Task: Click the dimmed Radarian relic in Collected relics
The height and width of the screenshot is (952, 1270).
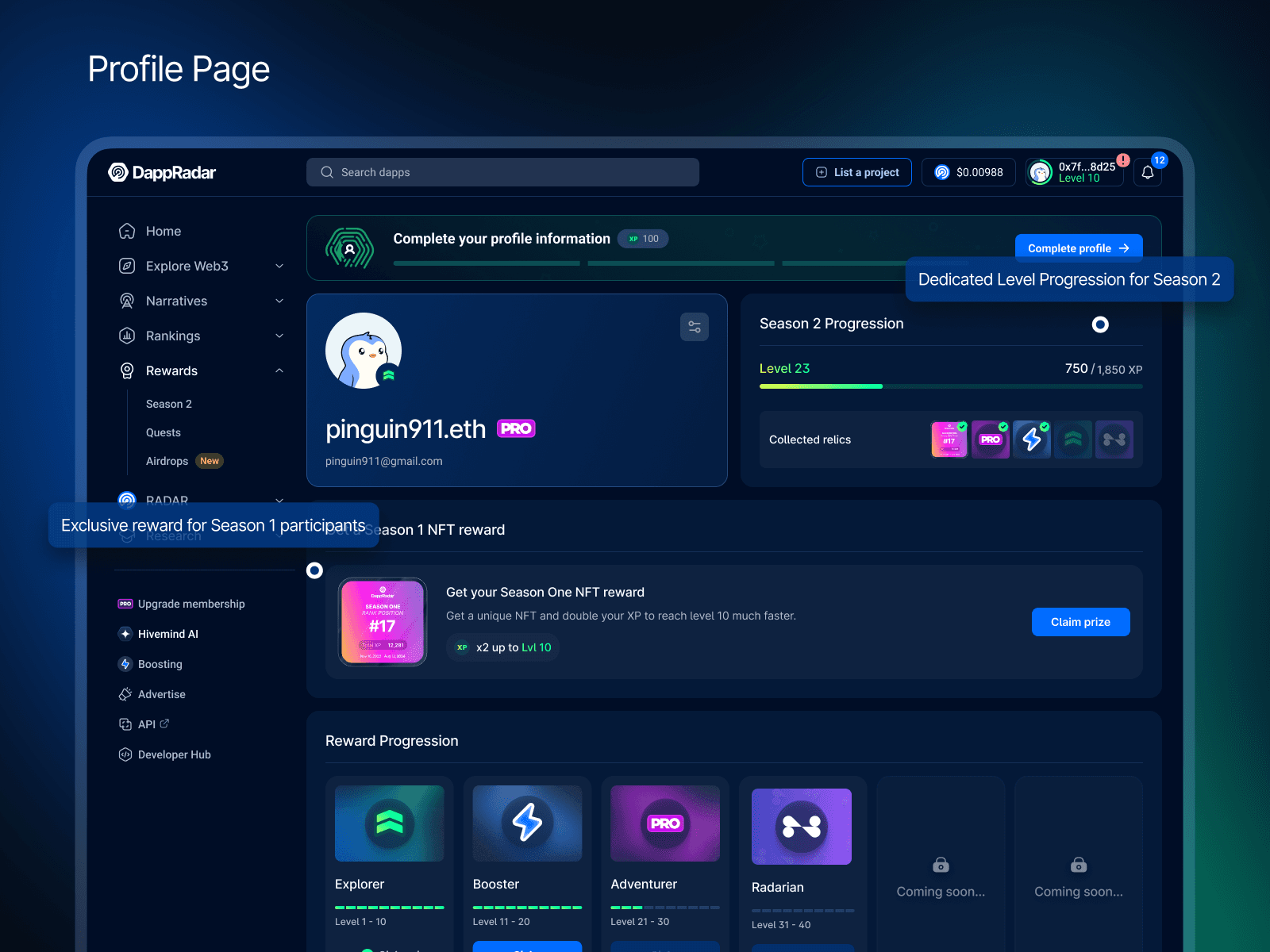Action: click(x=1114, y=440)
